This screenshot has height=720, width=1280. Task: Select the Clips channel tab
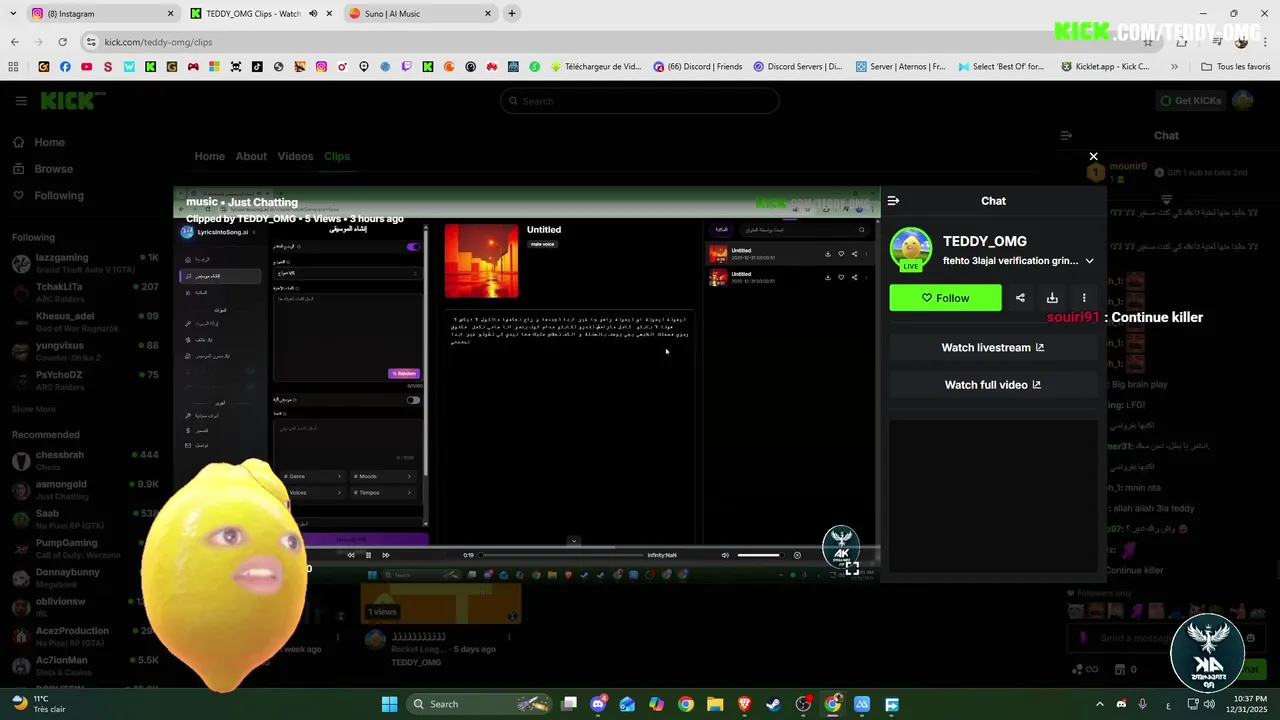coord(337,156)
